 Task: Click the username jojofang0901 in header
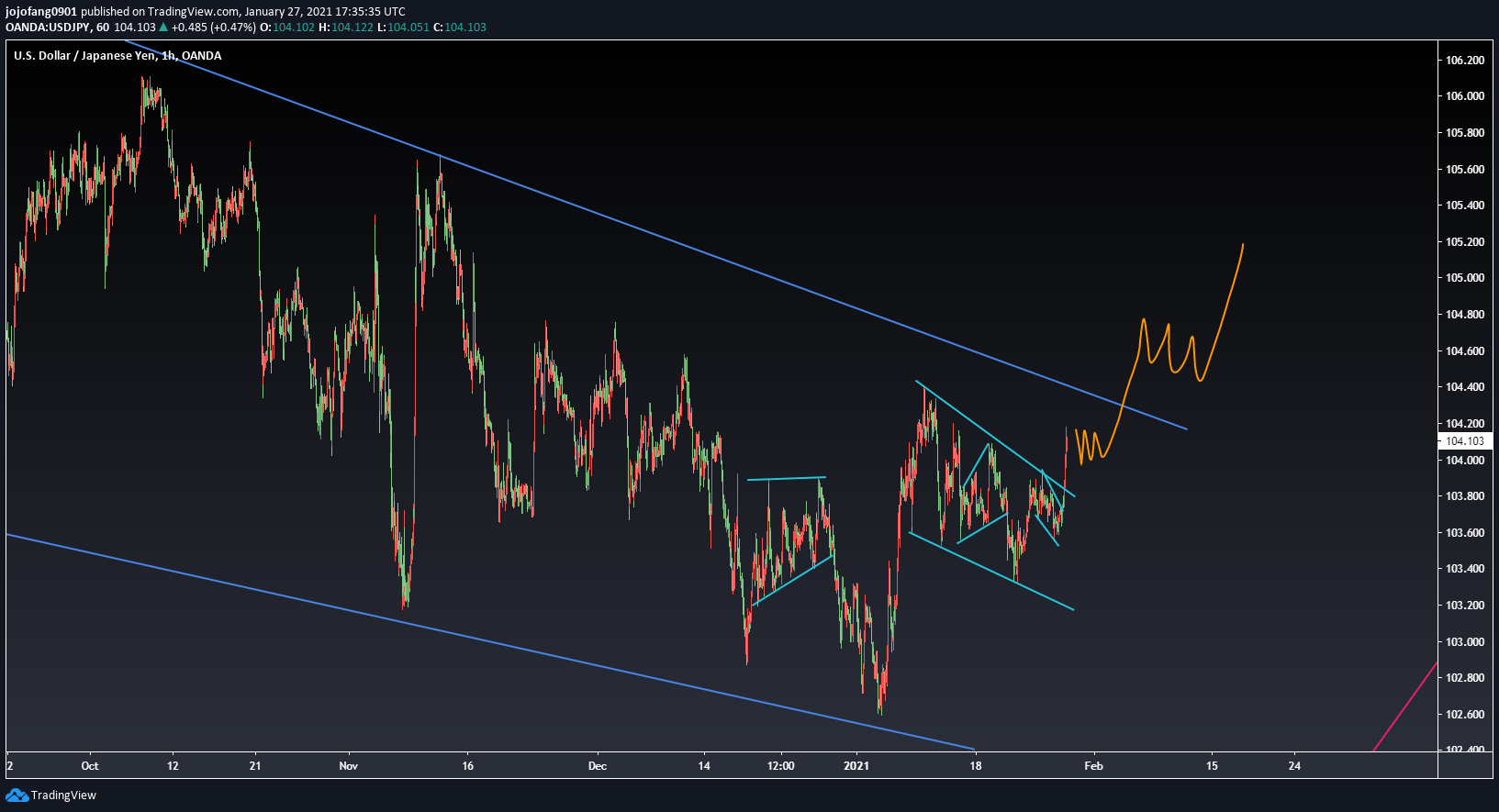(41, 12)
